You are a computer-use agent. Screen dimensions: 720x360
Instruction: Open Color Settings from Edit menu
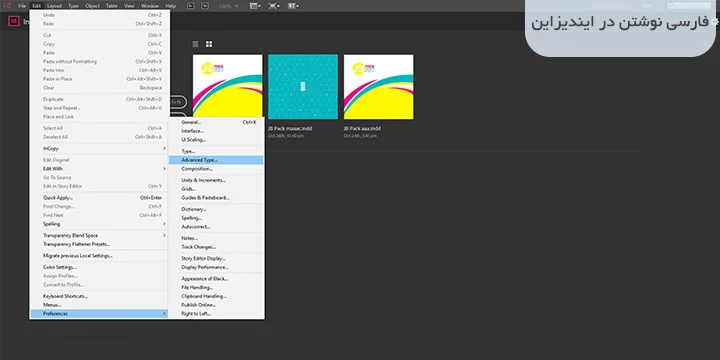click(99, 267)
